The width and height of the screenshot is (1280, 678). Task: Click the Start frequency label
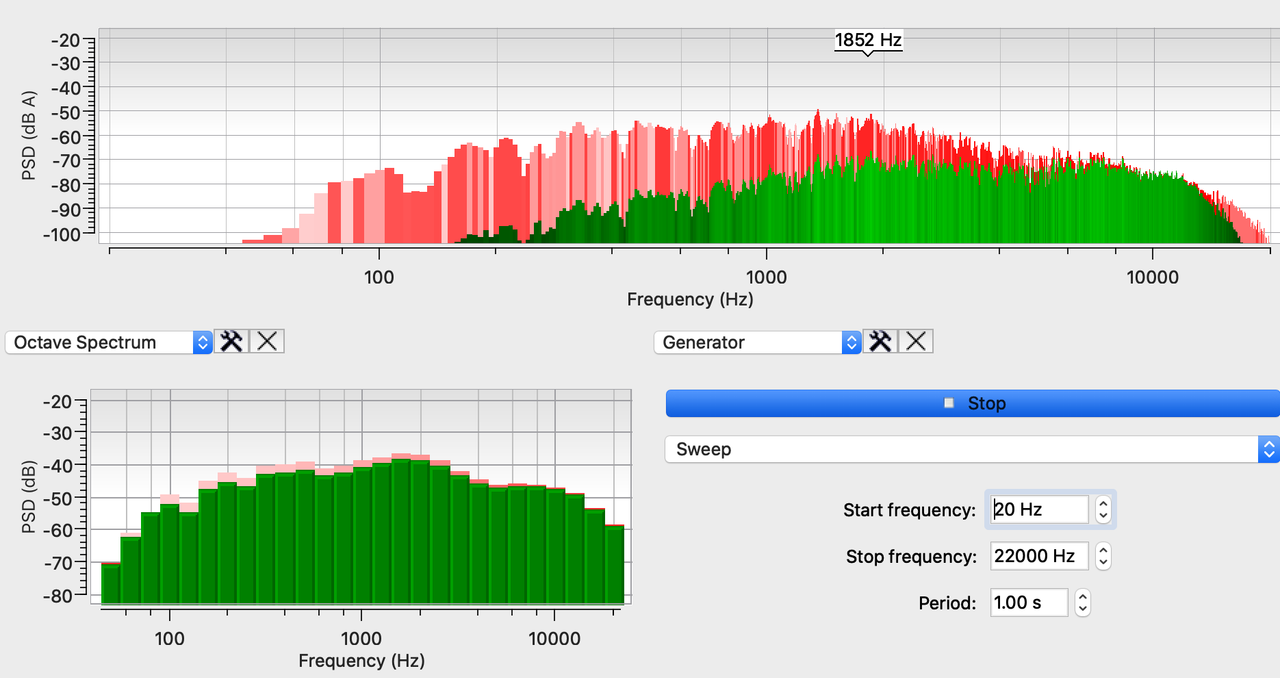pos(909,510)
